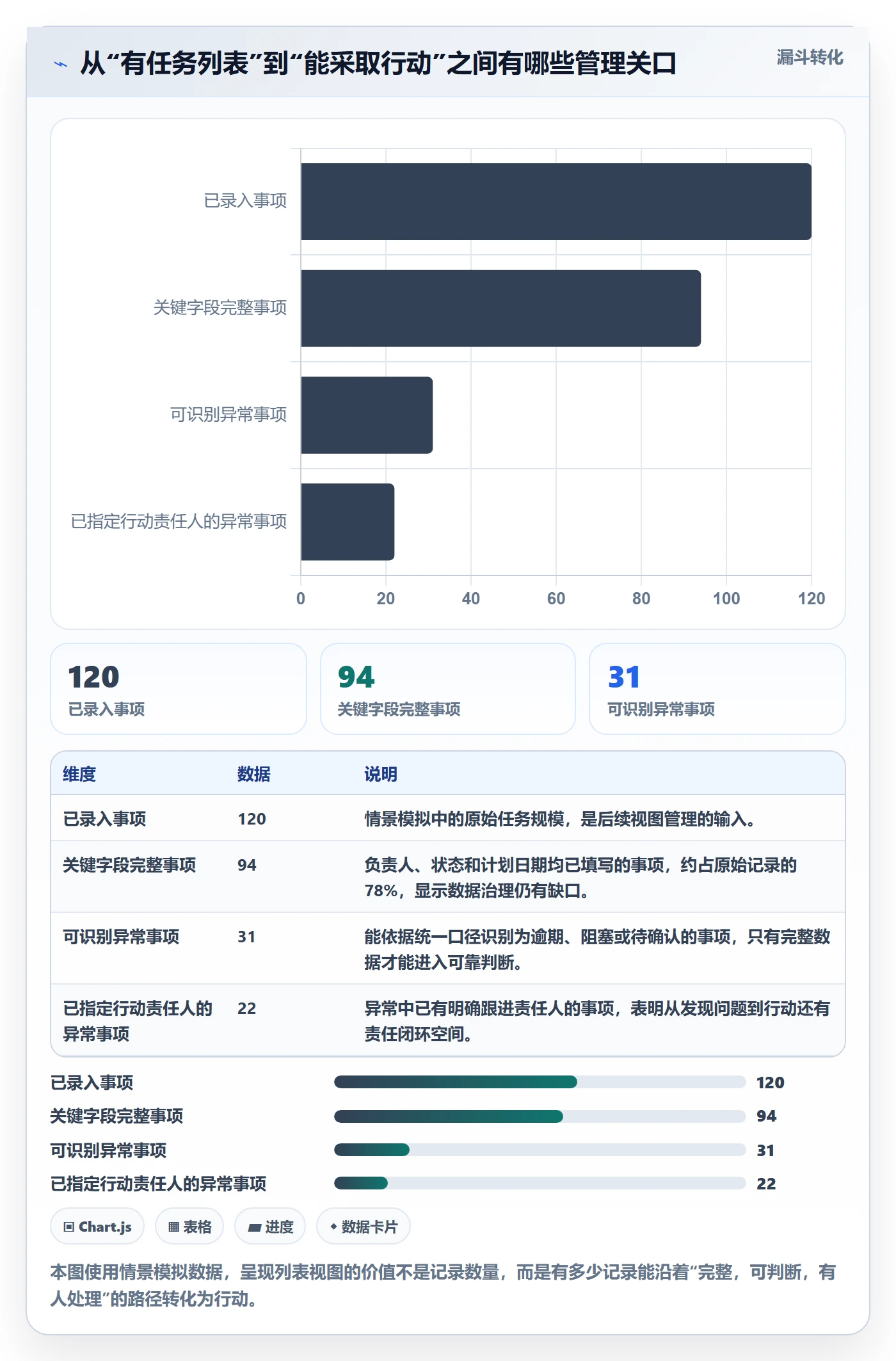This screenshot has height=1361, width=896.
Task: Click the chart axis label "已录入事项"
Action: click(245, 201)
